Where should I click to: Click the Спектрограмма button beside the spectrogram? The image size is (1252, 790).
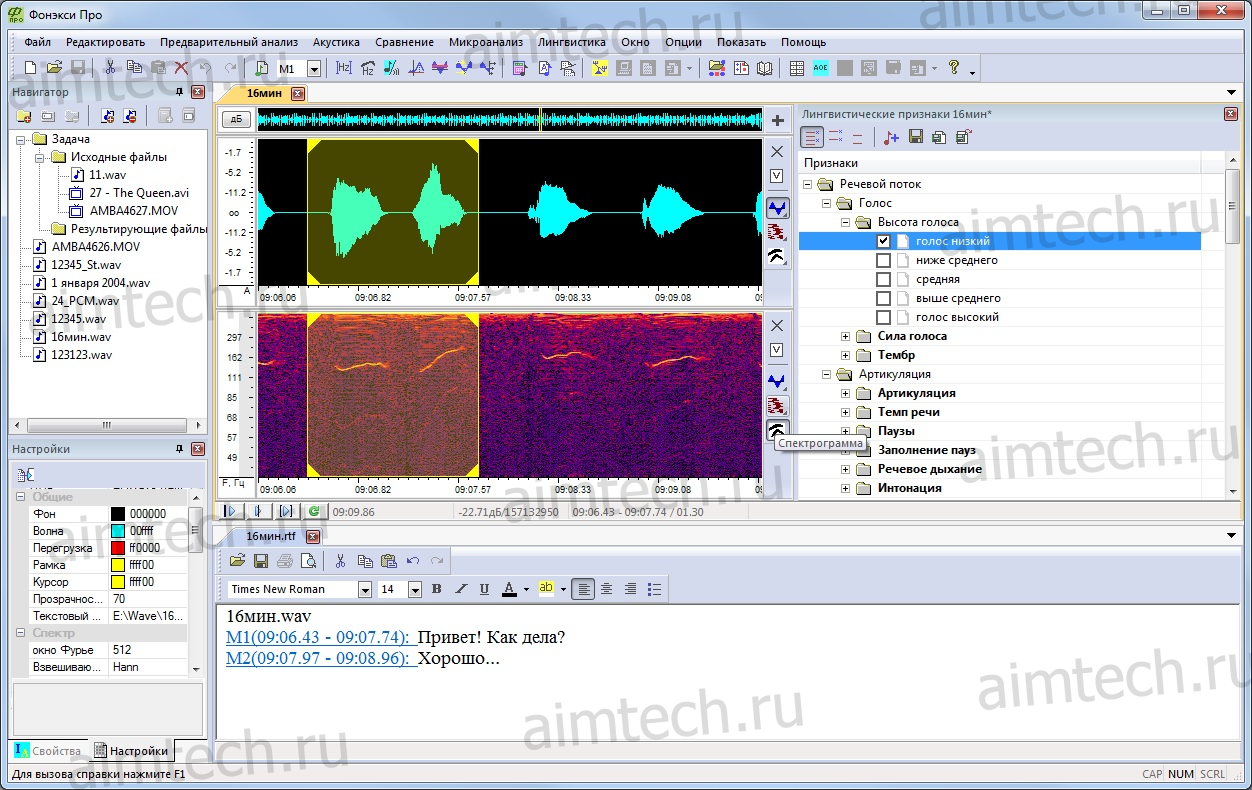(x=776, y=430)
